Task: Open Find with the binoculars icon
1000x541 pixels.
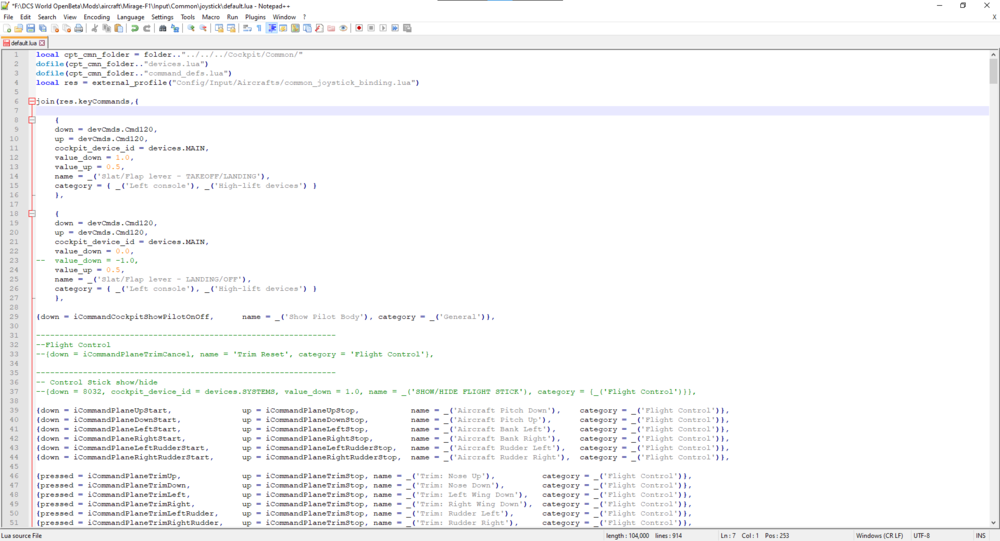Action: [x=163, y=28]
